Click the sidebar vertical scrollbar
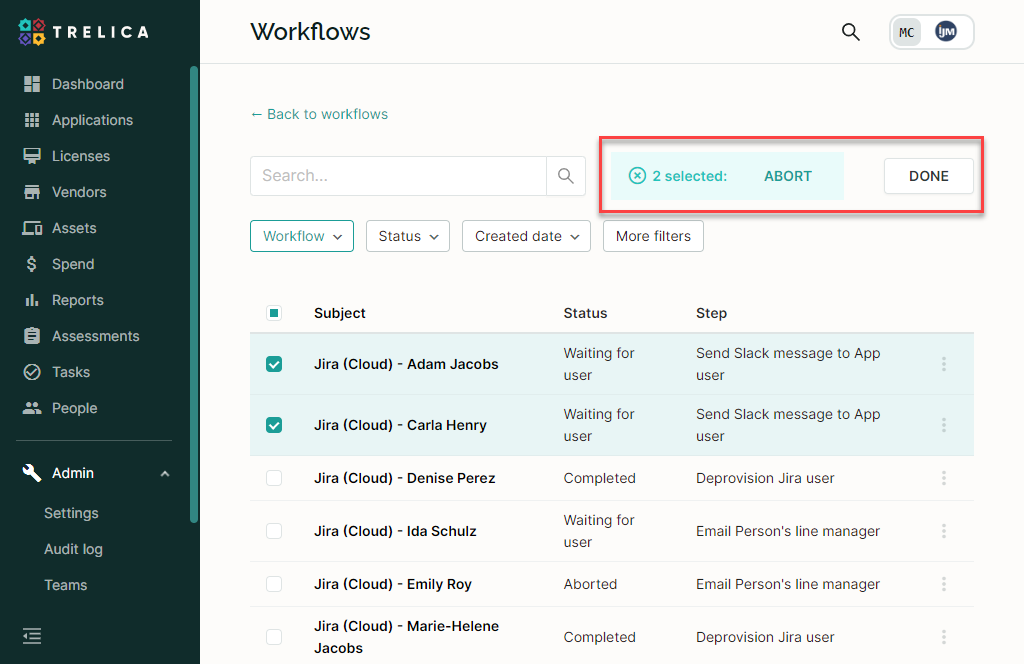 point(193,294)
